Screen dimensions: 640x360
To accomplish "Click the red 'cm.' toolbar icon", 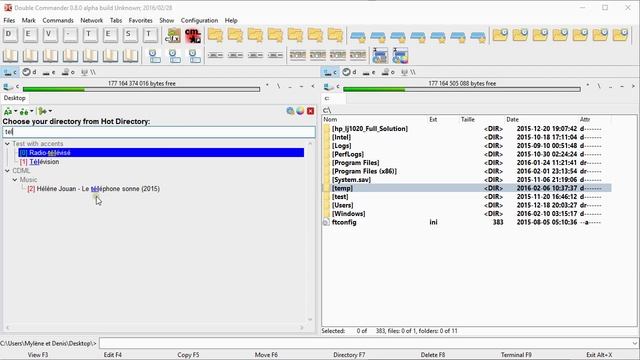I will (193, 36).
